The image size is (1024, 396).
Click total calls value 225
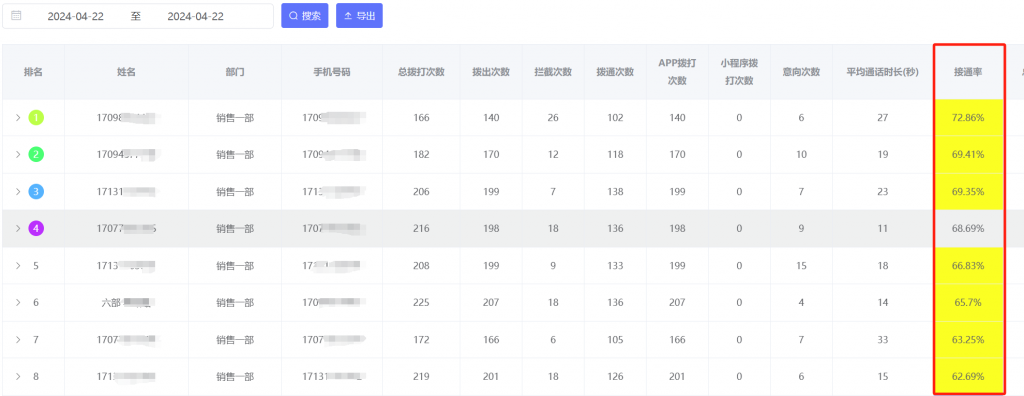click(x=421, y=303)
